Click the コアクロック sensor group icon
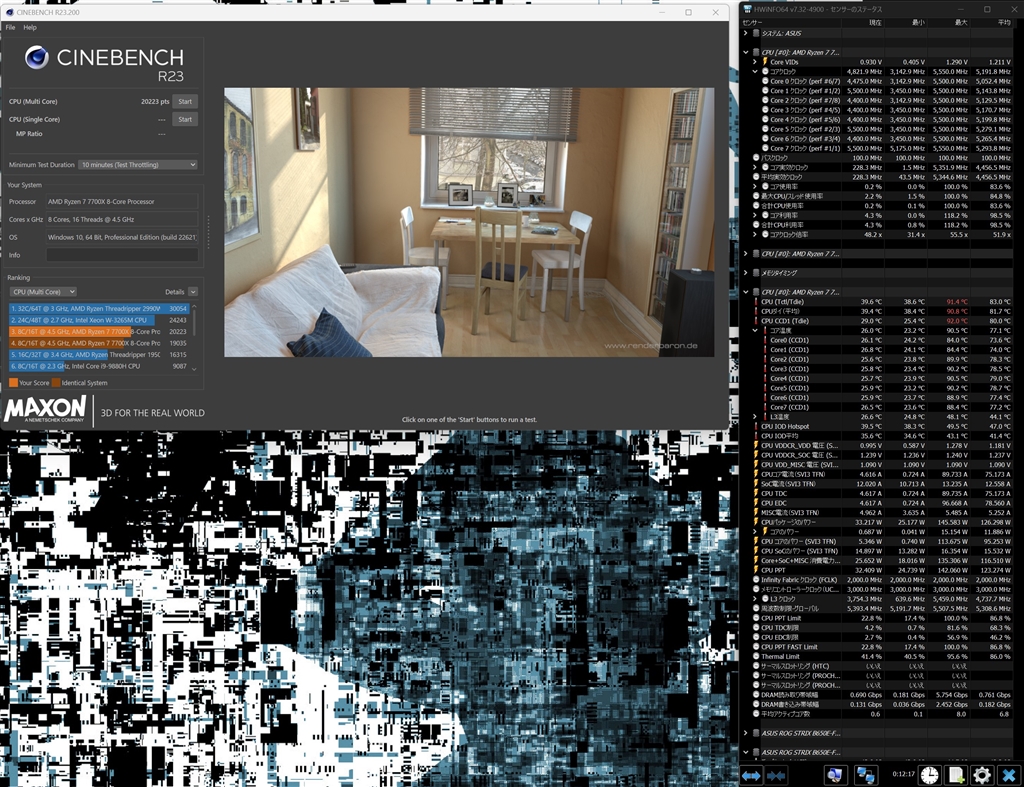Image resolution: width=1024 pixels, height=787 pixels. pyautogui.click(x=764, y=72)
